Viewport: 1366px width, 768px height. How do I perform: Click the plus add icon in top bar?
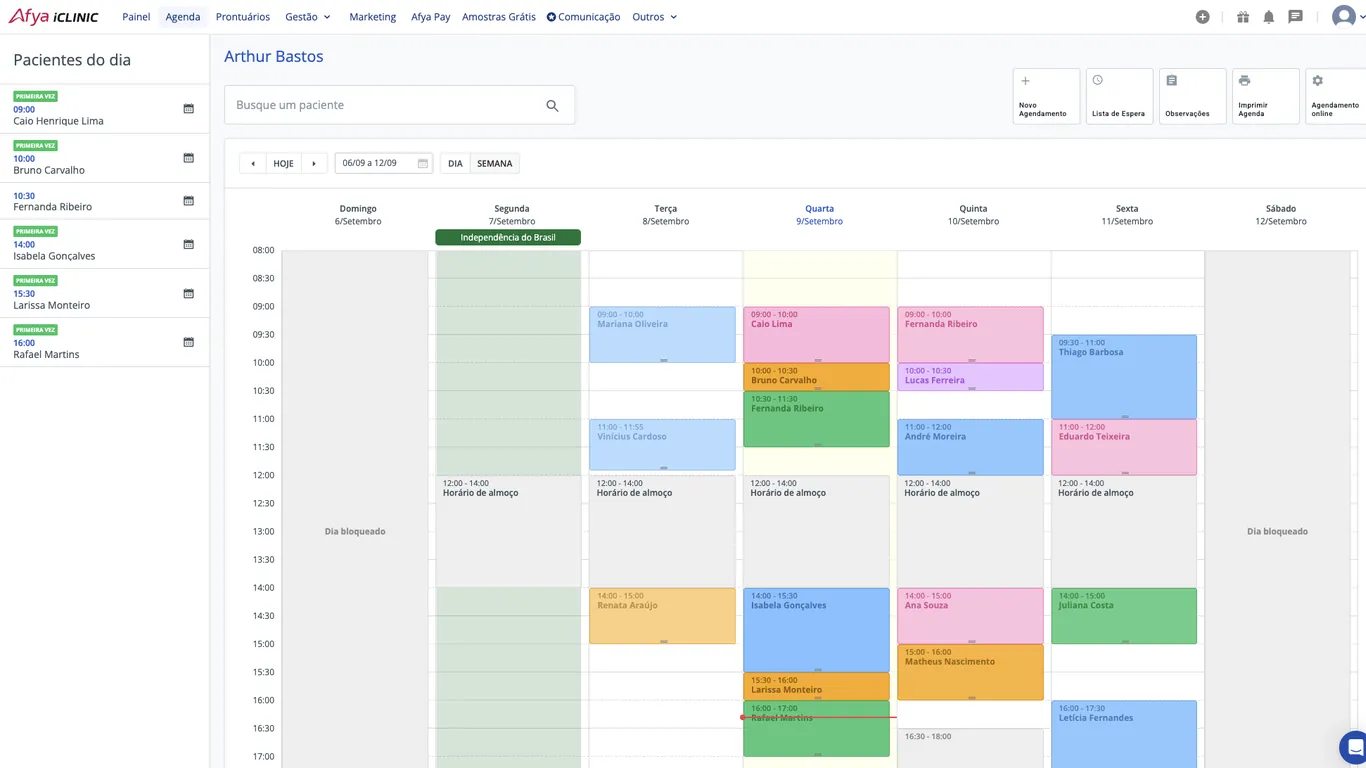point(1202,17)
